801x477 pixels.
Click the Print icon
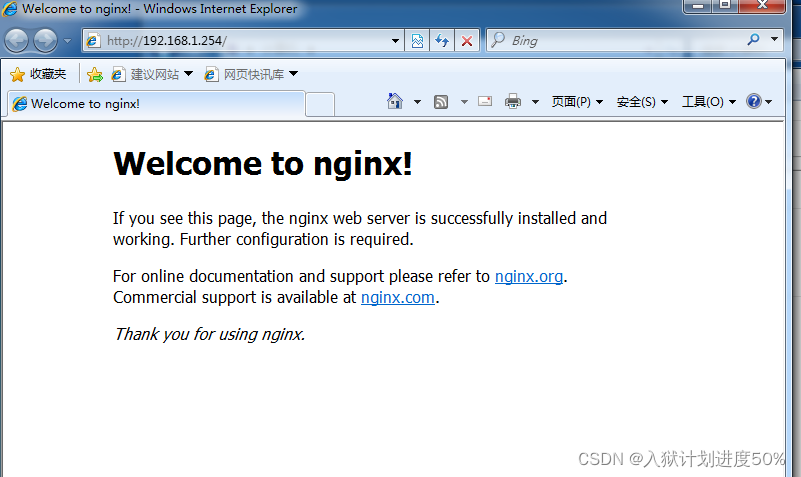pos(513,101)
